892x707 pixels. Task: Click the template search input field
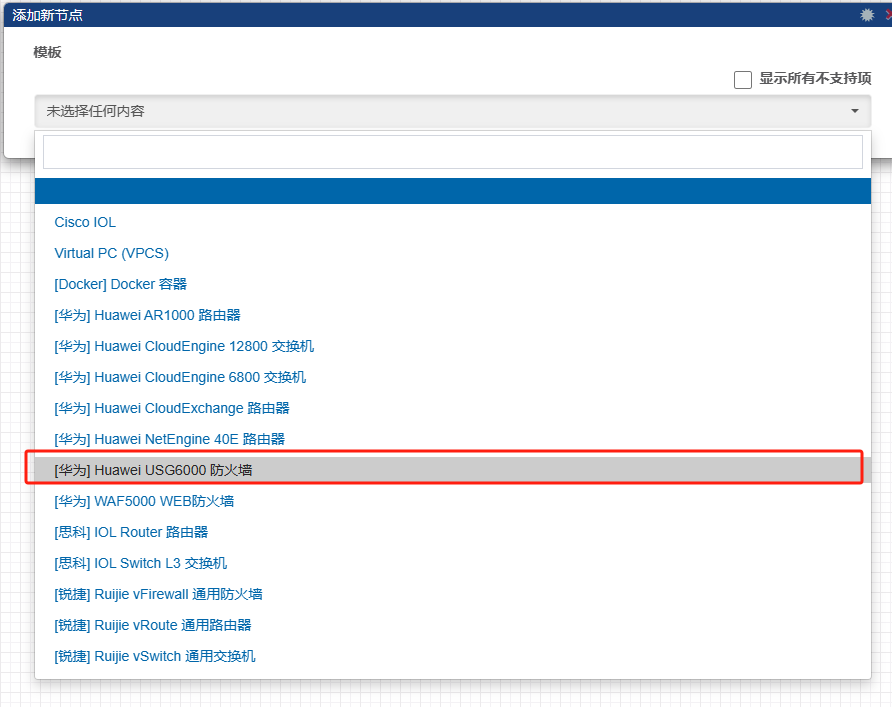(453, 152)
